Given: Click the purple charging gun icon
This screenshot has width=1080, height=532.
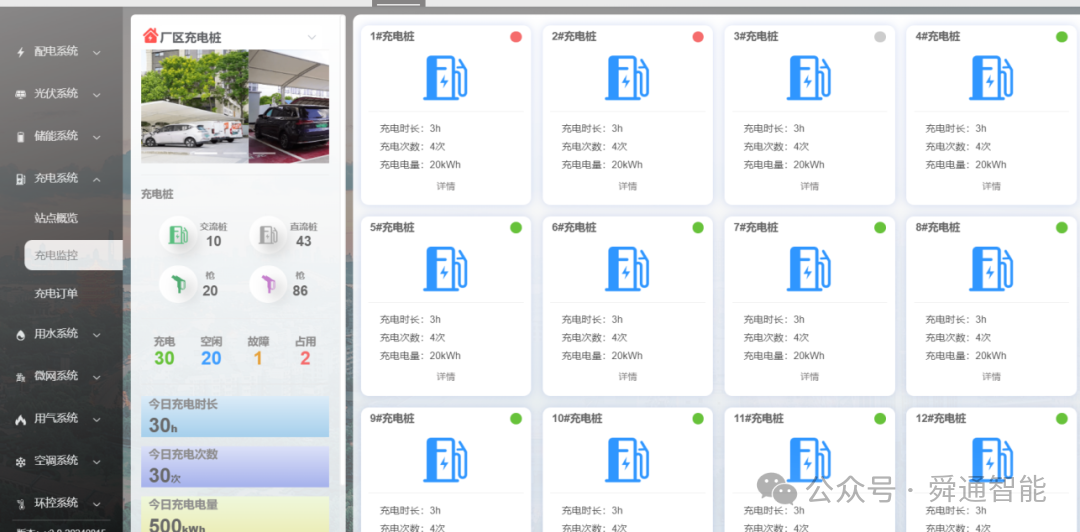Looking at the screenshot, I should point(268,284).
